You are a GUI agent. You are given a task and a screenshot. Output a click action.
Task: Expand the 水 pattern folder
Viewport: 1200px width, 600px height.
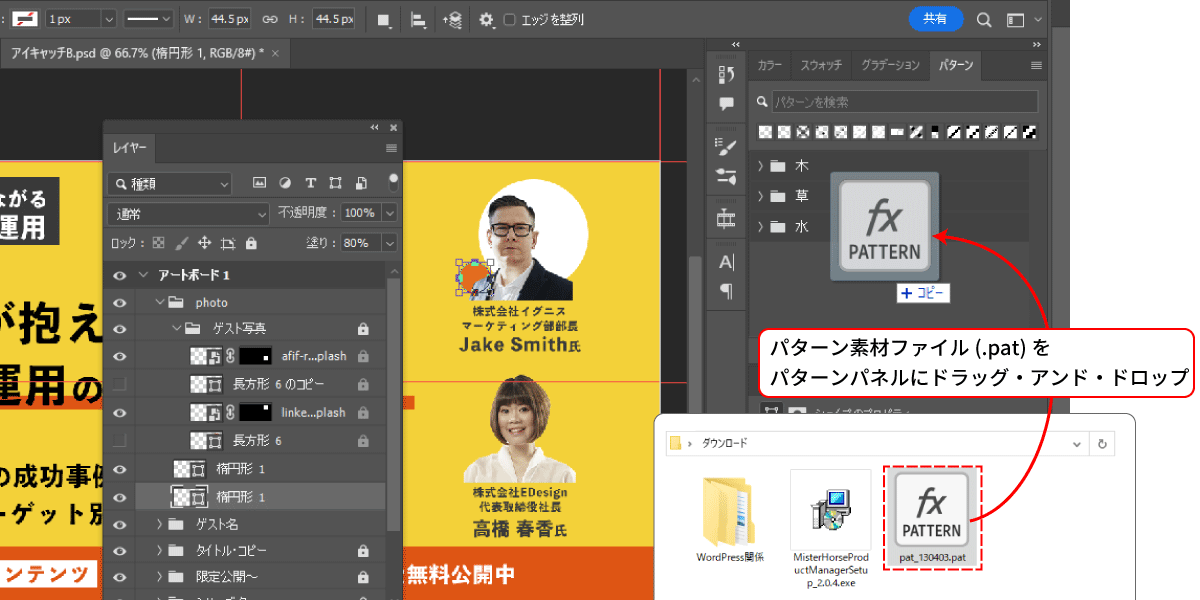coord(761,227)
